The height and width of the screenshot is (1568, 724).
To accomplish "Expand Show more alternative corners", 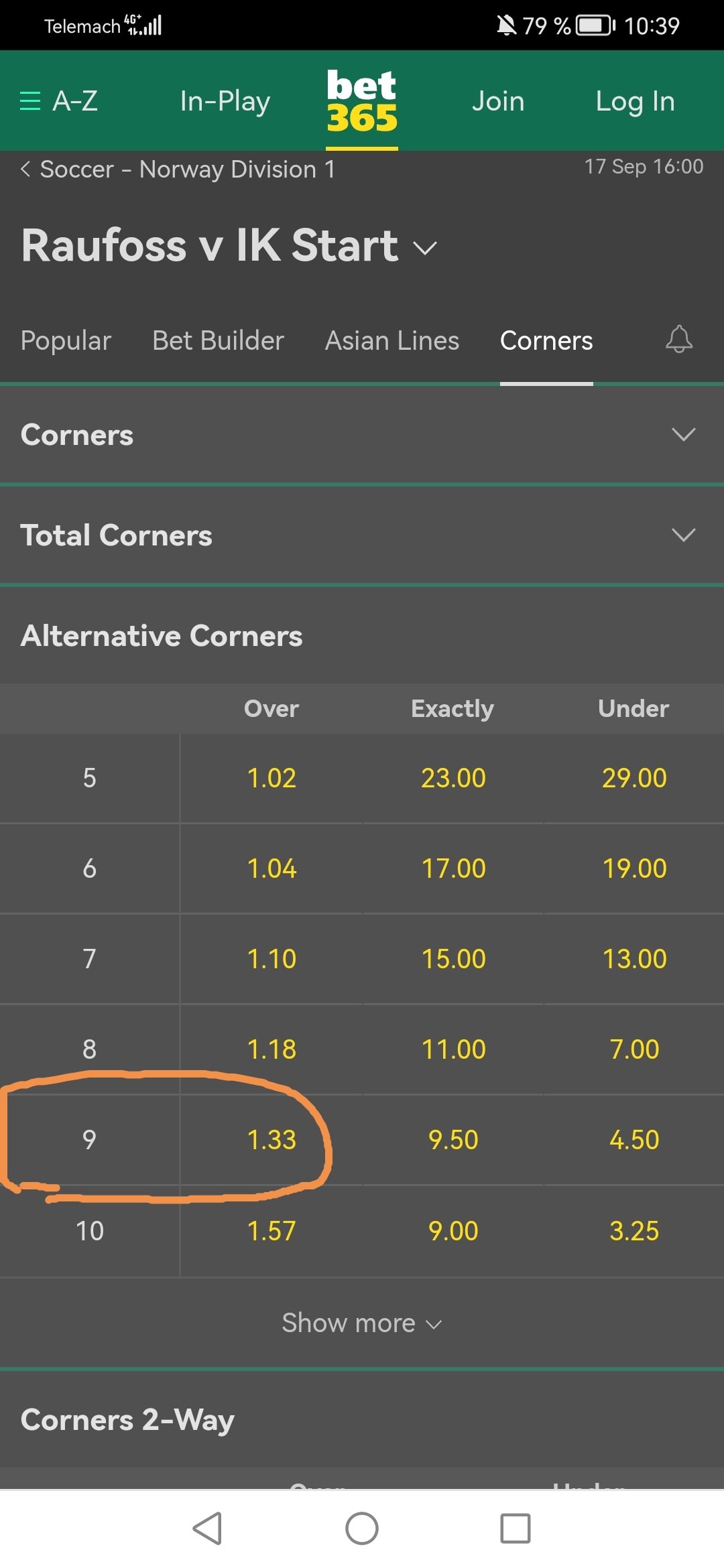I will (362, 1323).
